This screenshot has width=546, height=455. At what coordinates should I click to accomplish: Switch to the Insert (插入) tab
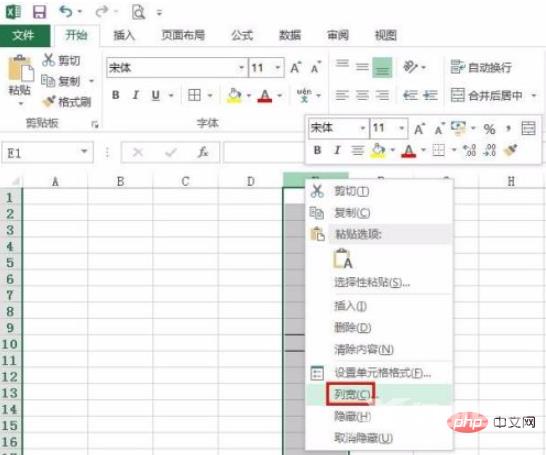click(124, 35)
